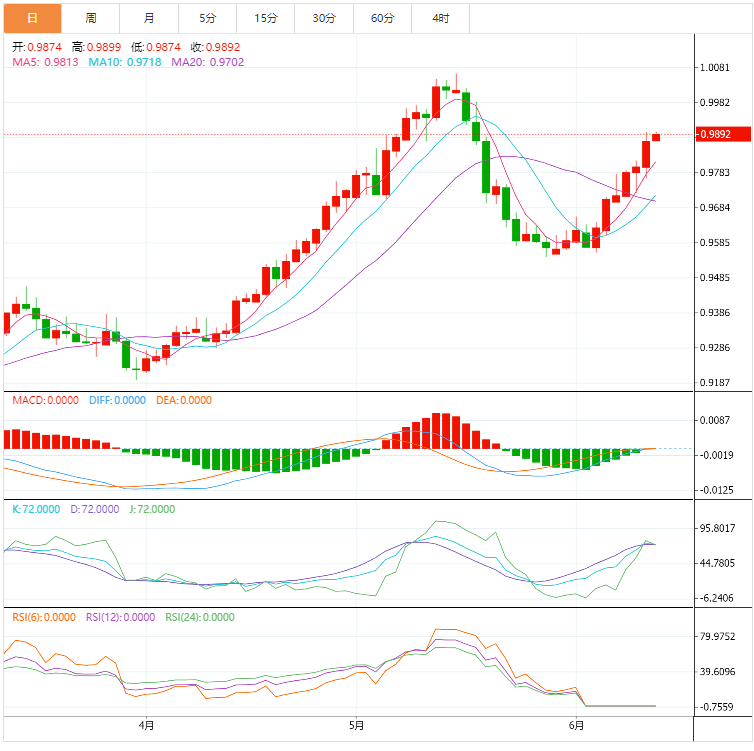Click the -0.7559 RSI axis label

[x=716, y=707]
